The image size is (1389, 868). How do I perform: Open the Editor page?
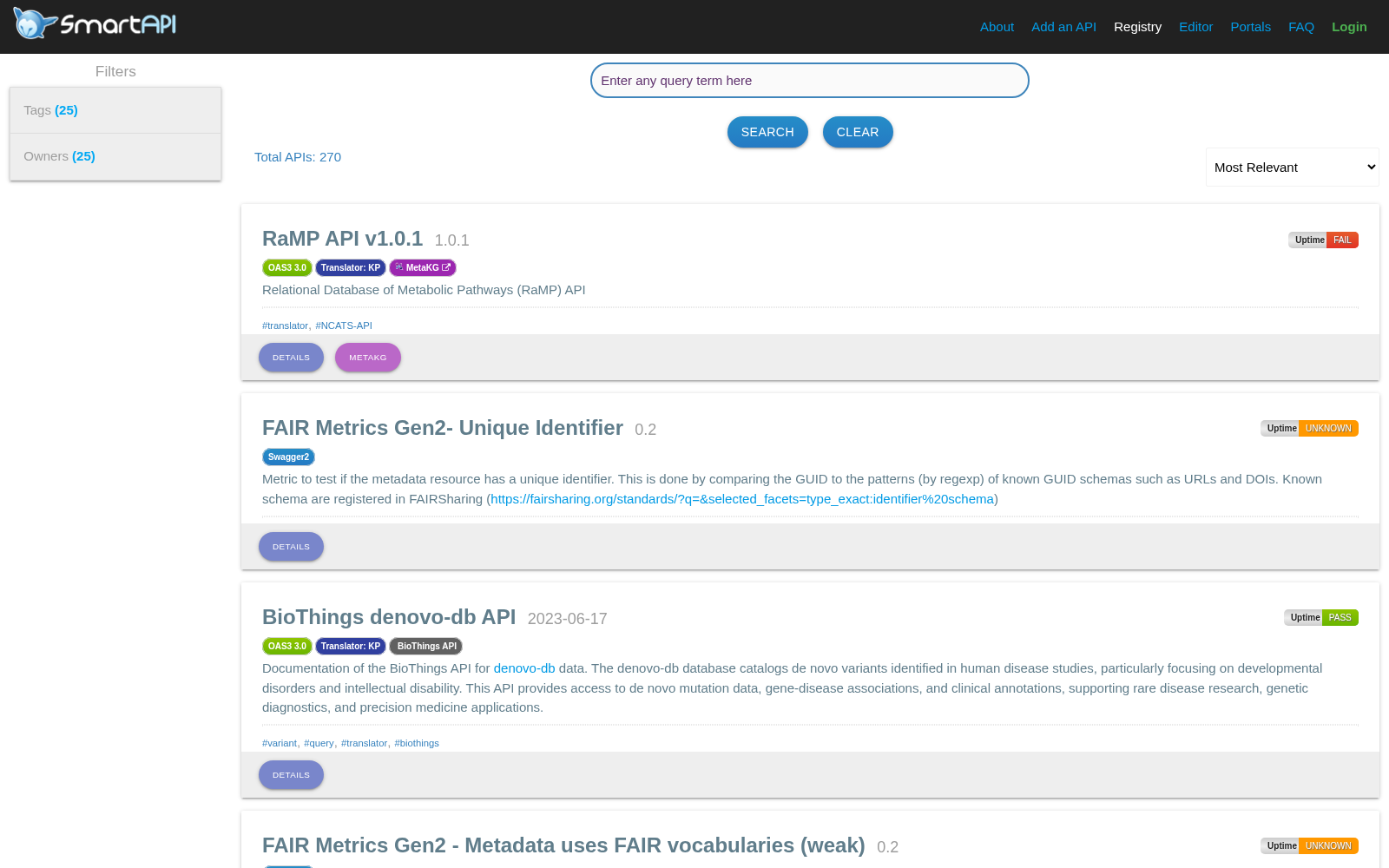coord(1195,27)
